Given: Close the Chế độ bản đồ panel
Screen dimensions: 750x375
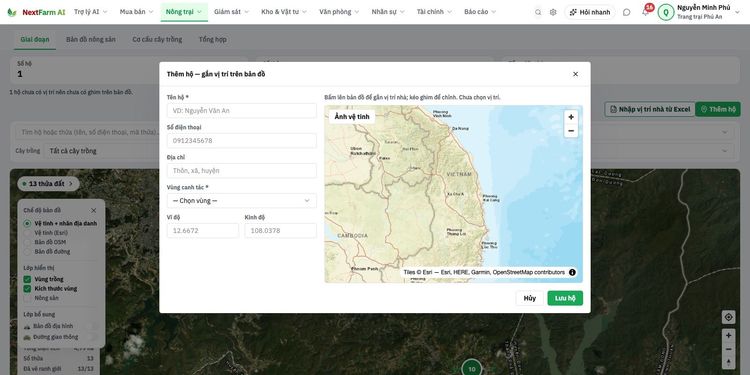Looking at the screenshot, I should point(94,210).
